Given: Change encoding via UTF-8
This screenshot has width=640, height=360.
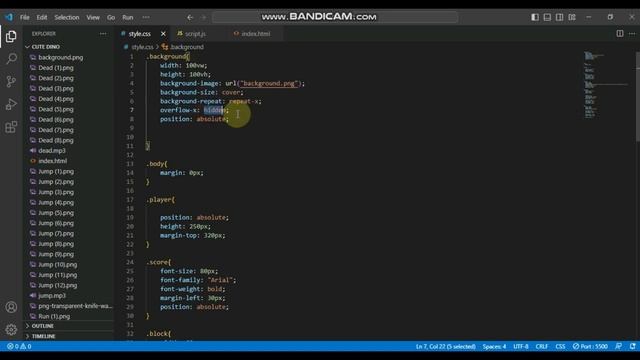Looking at the screenshot, I should tap(520, 347).
